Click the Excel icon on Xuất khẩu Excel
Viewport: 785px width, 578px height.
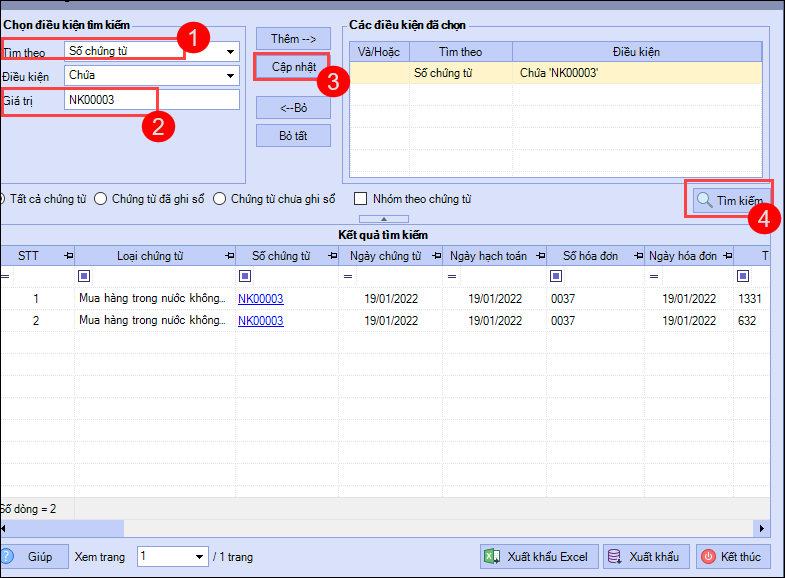[492, 557]
